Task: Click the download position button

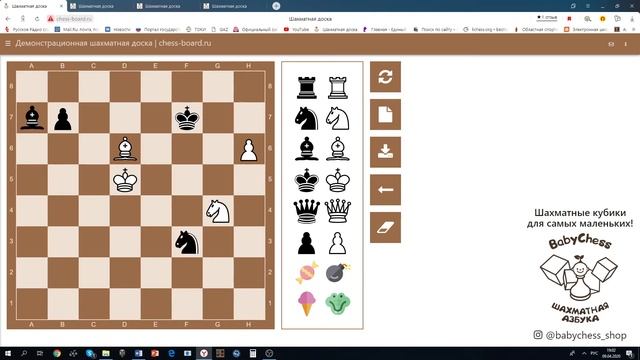Action: tap(385, 152)
